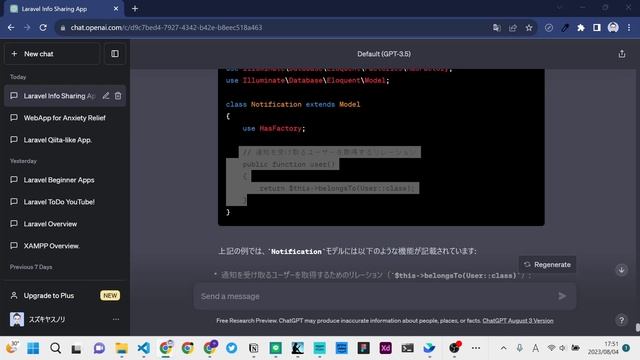Open Adobe XD from the taskbar

pos(385,348)
